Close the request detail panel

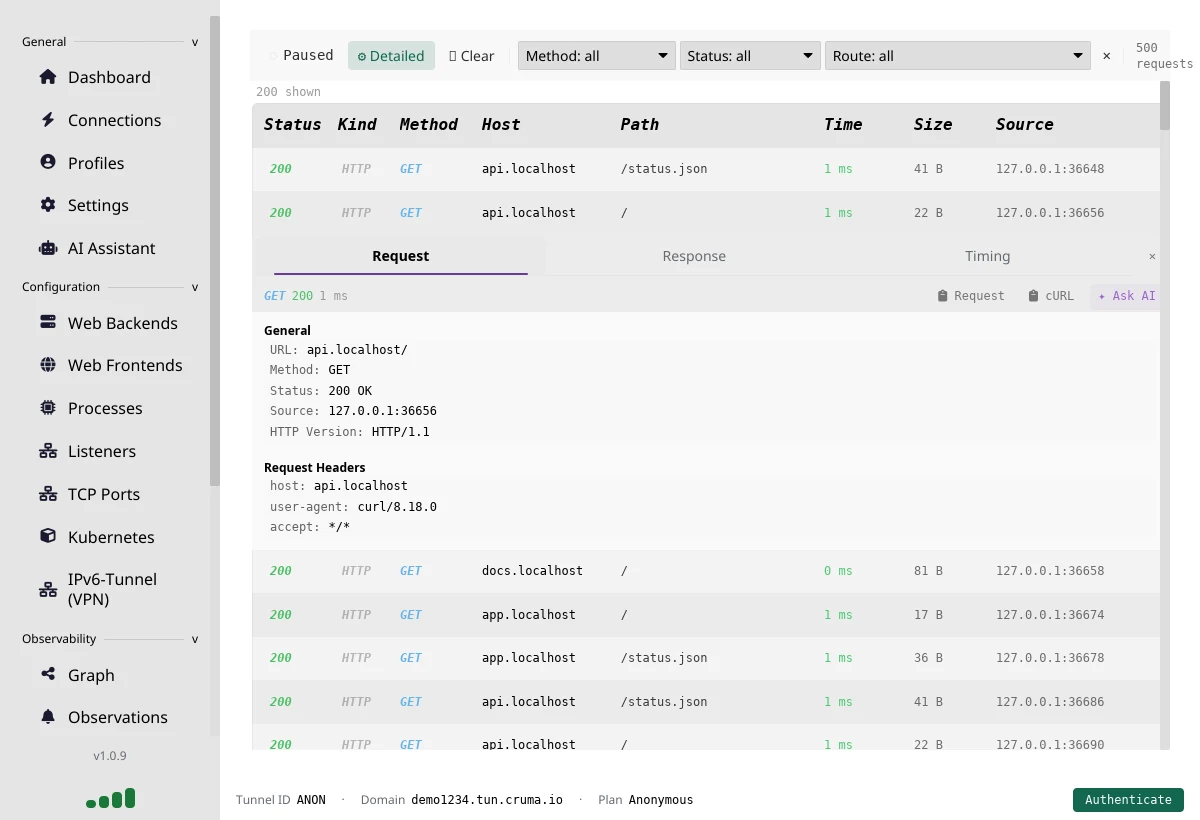point(1152,256)
